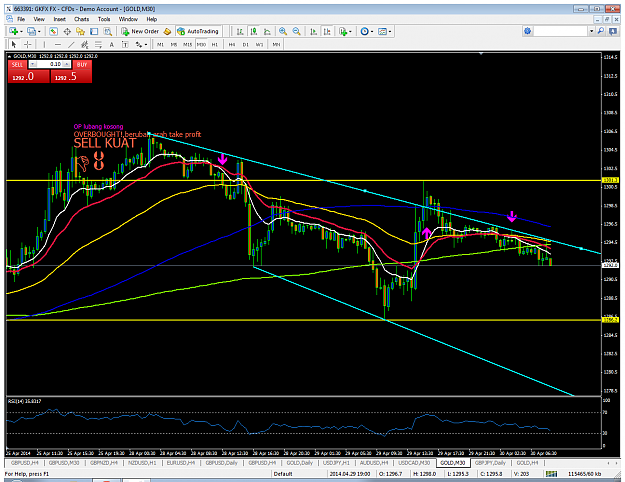Select the arrow cursor tool
Viewport: 625px width, 482px height.
[14, 44]
